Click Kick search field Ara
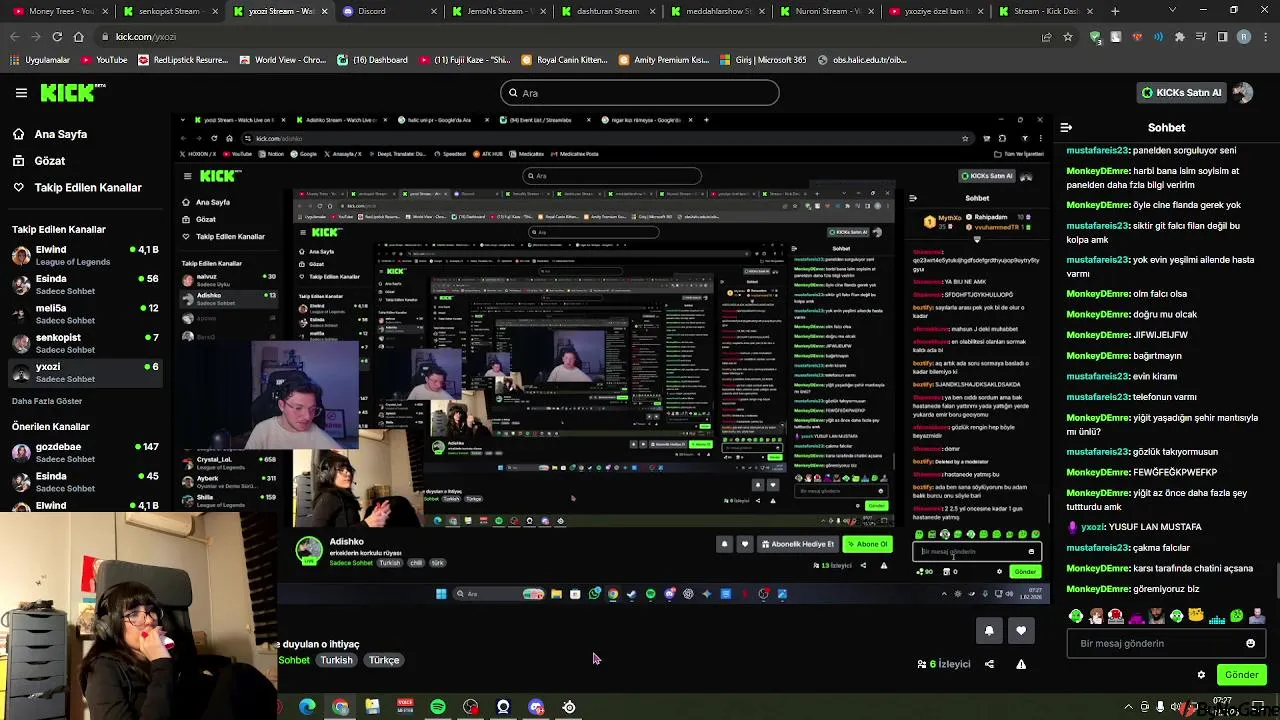Screen dimensions: 1280x720 [x=639, y=93]
